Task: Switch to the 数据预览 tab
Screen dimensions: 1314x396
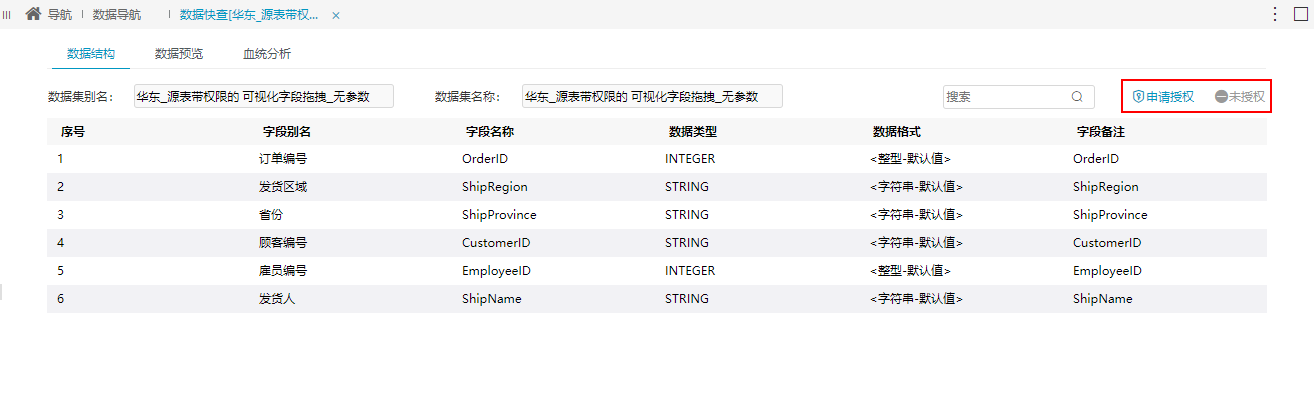Action: pos(179,54)
